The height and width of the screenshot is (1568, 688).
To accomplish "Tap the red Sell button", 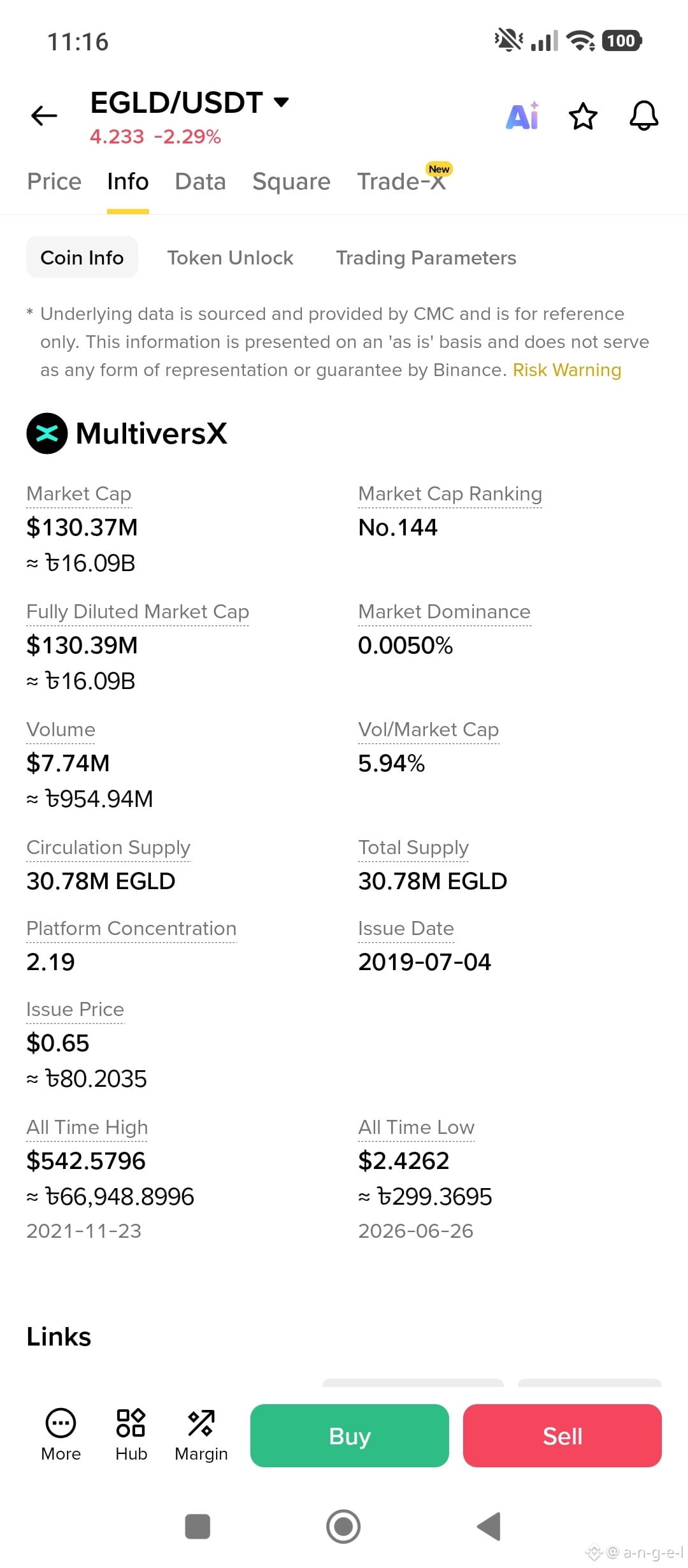I will pos(563,1435).
